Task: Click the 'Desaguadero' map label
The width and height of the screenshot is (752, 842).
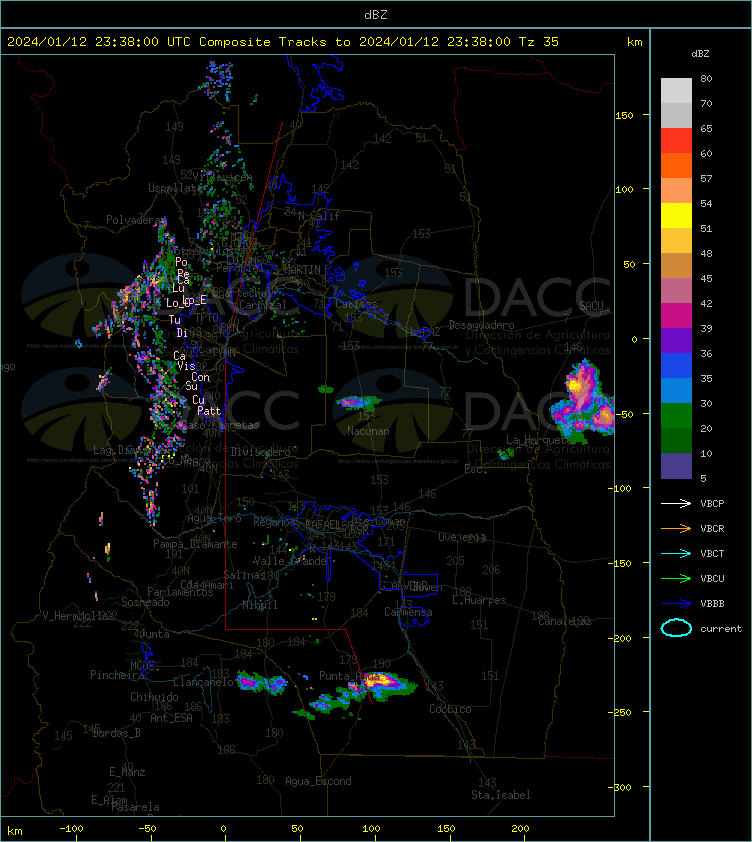Action: (x=481, y=325)
